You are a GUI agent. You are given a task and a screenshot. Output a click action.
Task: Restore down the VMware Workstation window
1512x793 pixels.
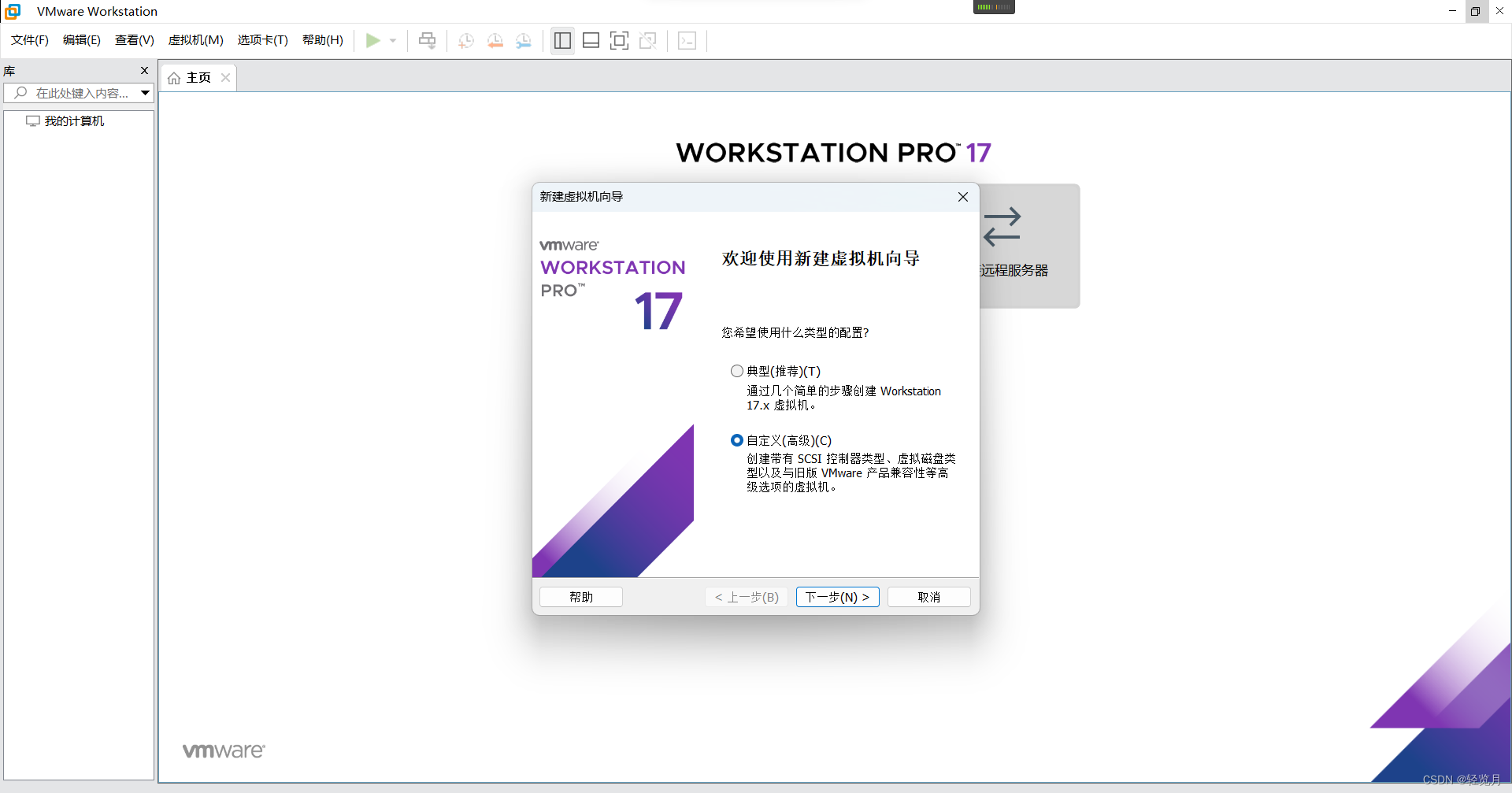tap(1476, 11)
